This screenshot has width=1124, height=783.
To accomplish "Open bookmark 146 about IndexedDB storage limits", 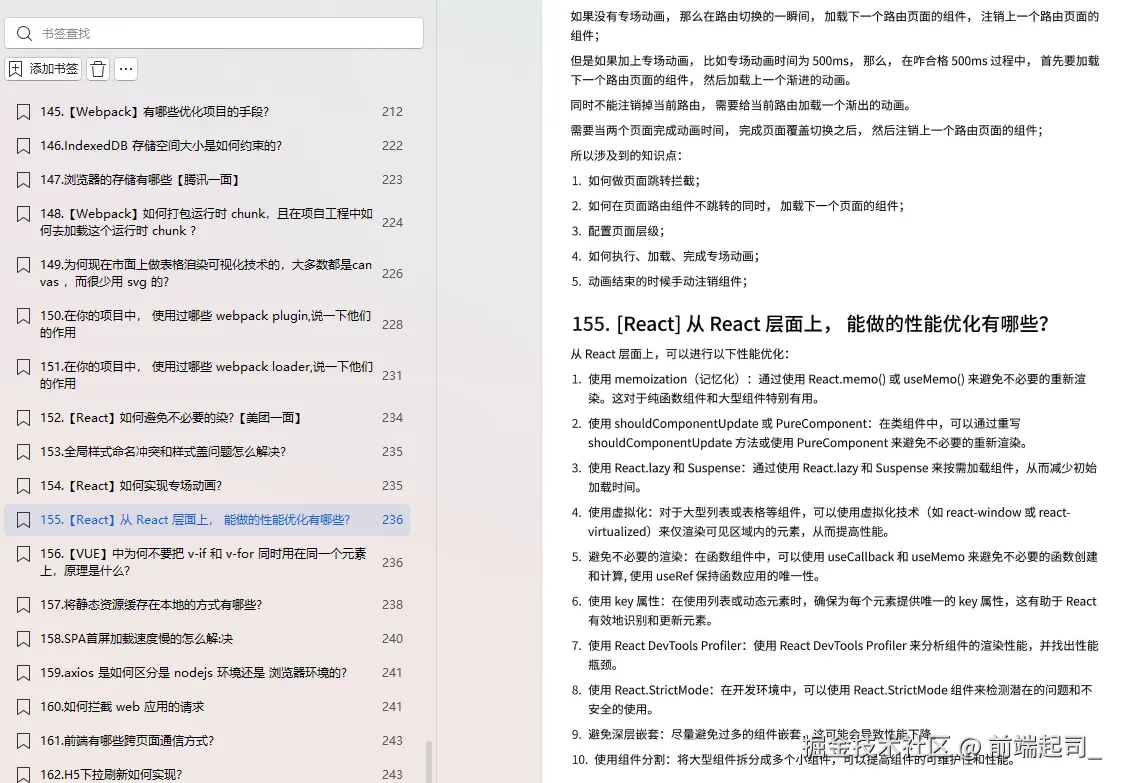I will pos(180,145).
